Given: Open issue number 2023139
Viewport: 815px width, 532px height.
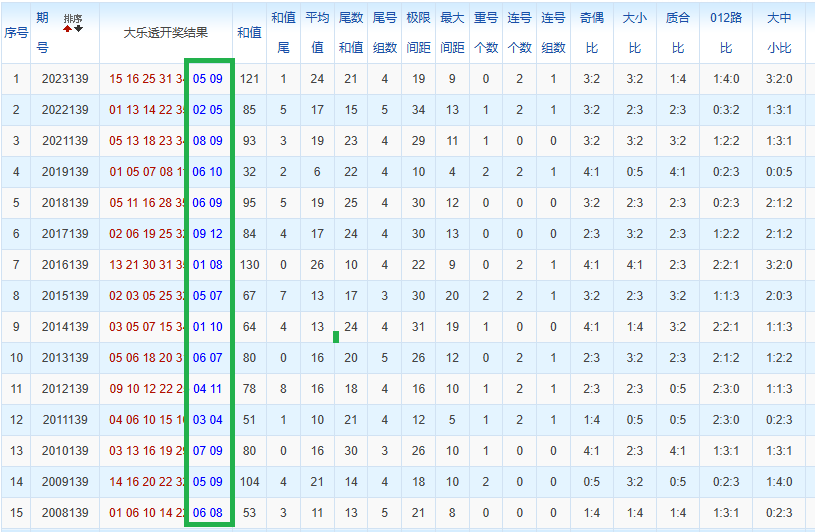Looking at the screenshot, I should [x=65, y=79].
